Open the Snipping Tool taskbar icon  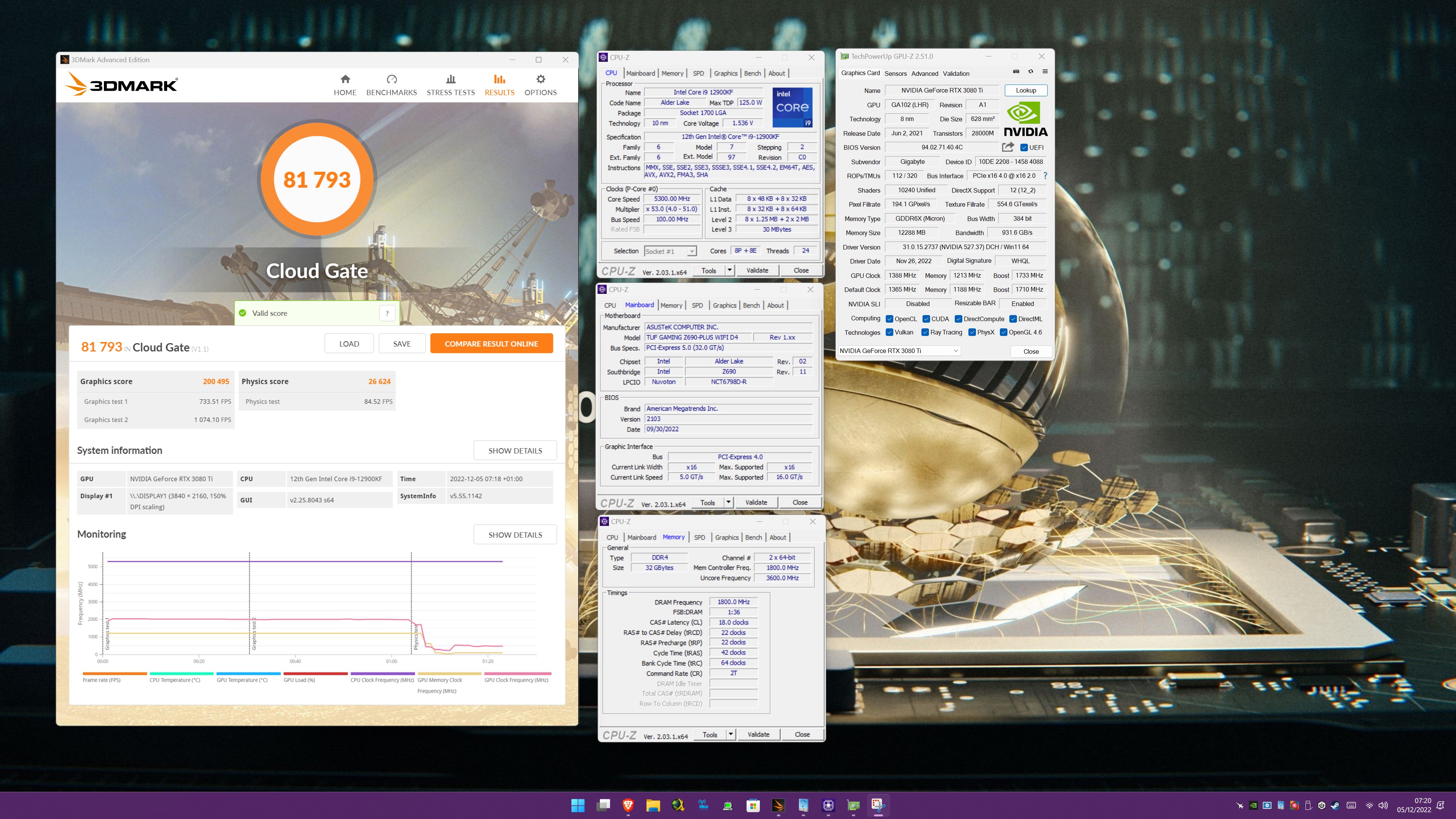[878, 805]
